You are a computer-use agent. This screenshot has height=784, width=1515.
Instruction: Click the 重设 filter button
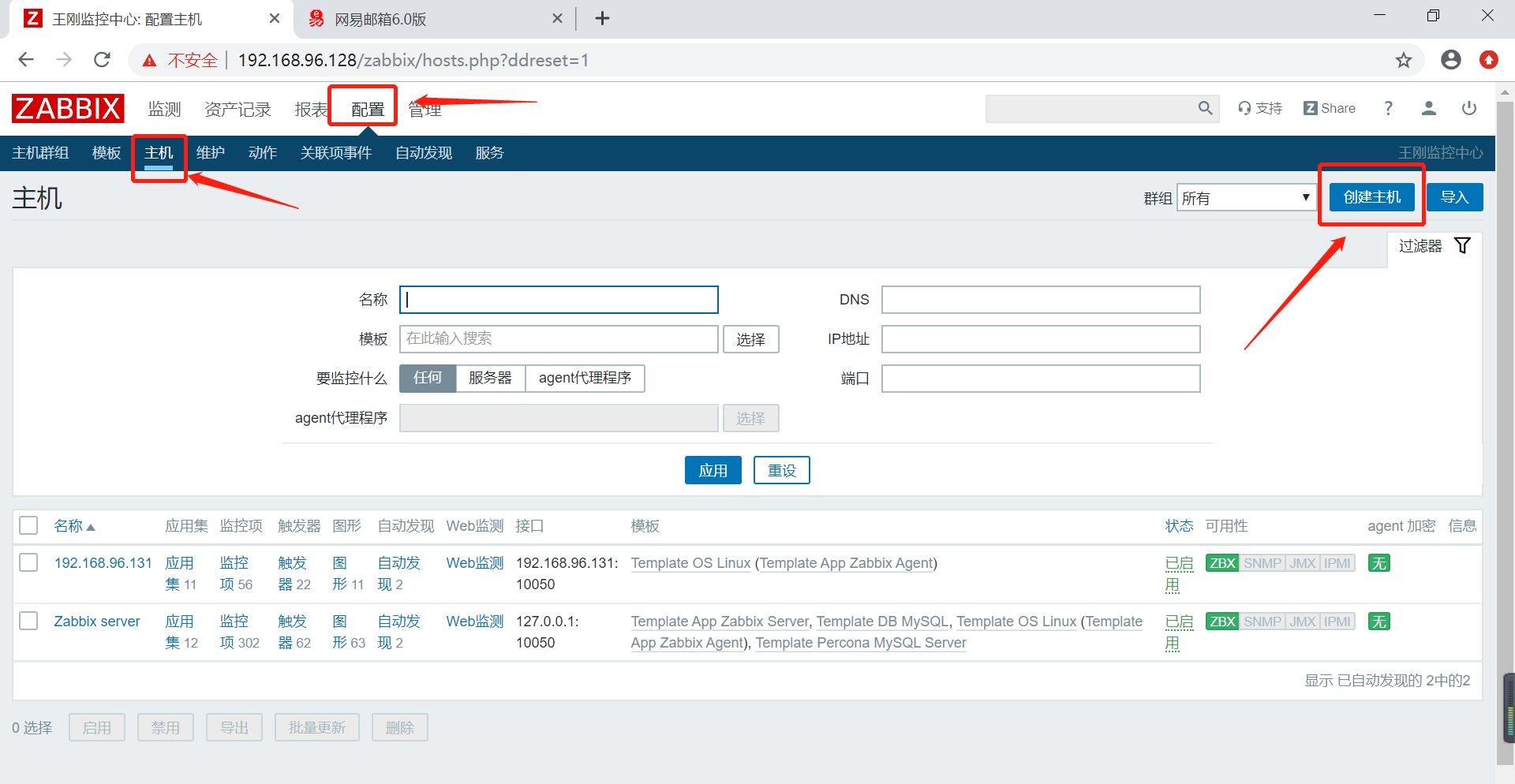coord(782,470)
